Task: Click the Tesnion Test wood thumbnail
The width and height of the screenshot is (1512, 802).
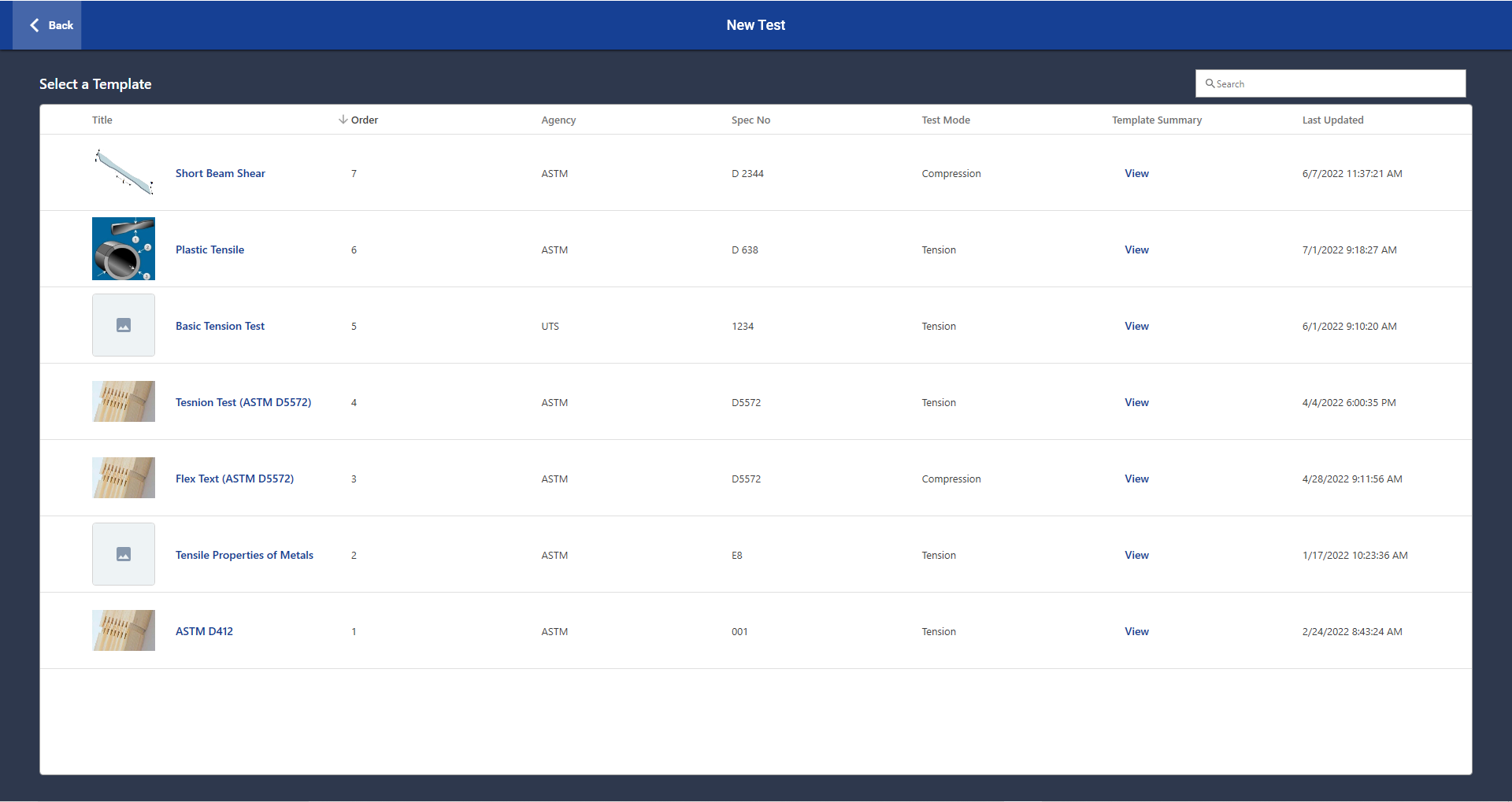Action: (124, 401)
